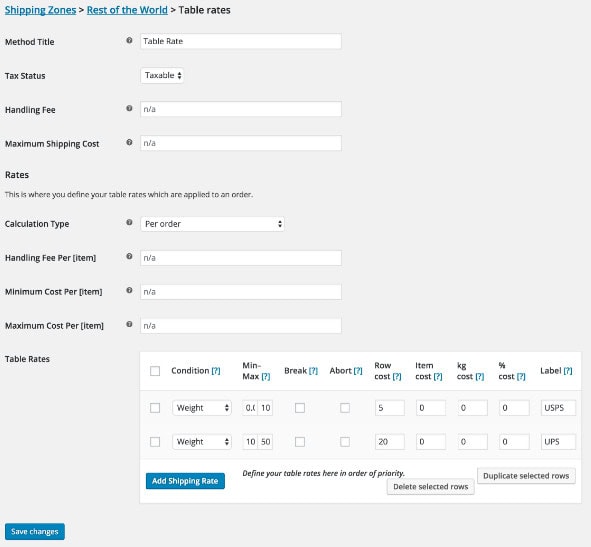
Task: Click the Maximum Shipping Cost field
Action: (x=241, y=143)
